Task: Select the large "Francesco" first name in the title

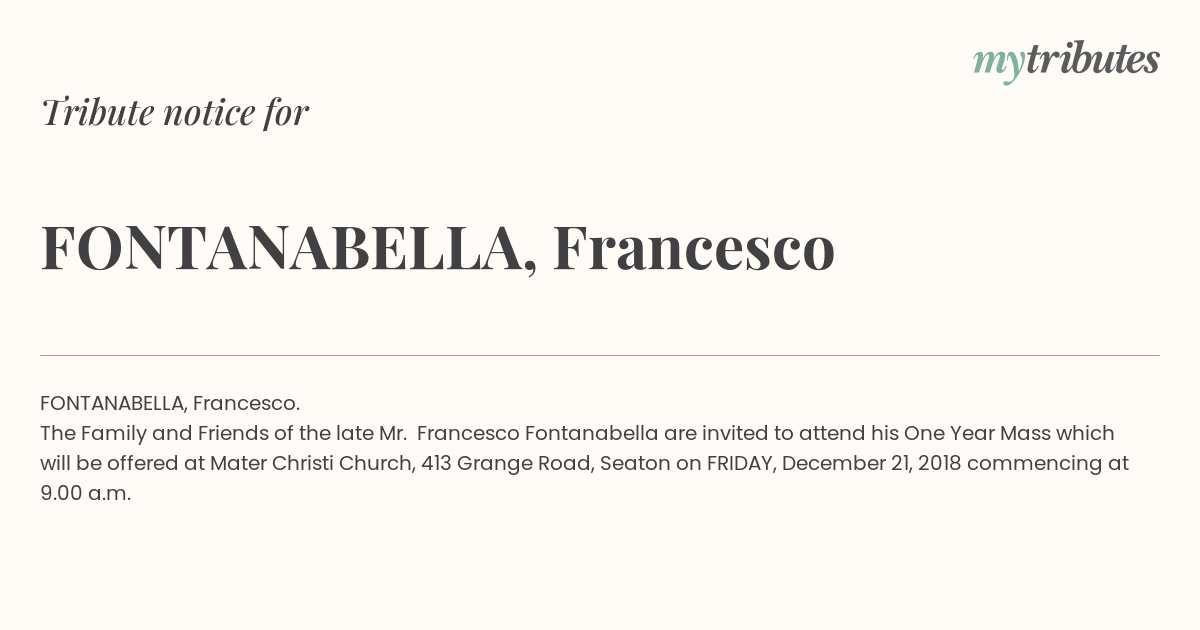Action: click(x=694, y=248)
